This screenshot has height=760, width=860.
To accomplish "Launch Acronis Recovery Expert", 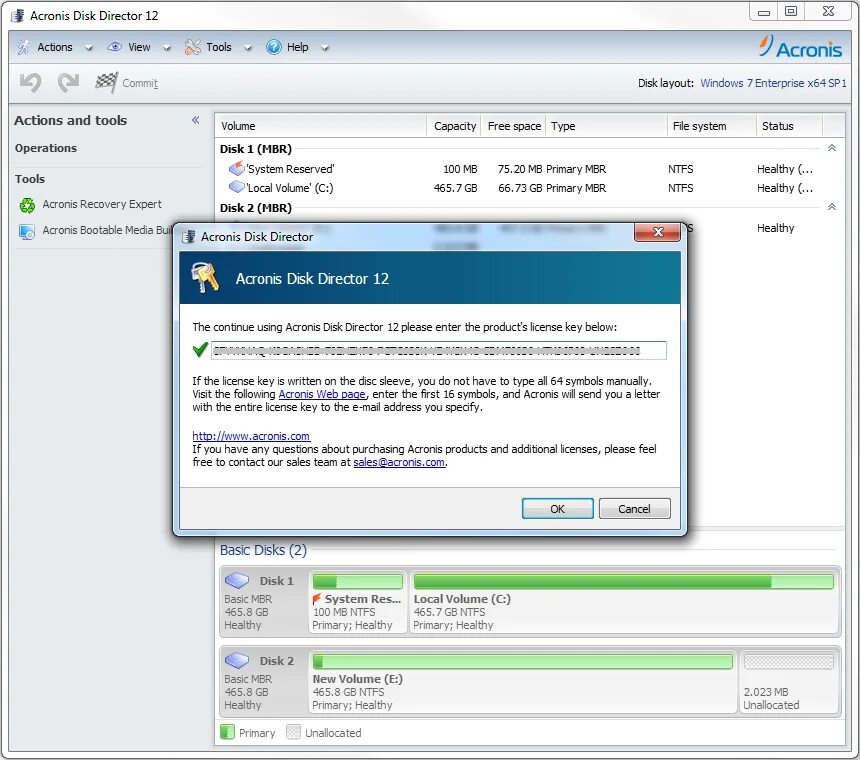I will pos(102,204).
